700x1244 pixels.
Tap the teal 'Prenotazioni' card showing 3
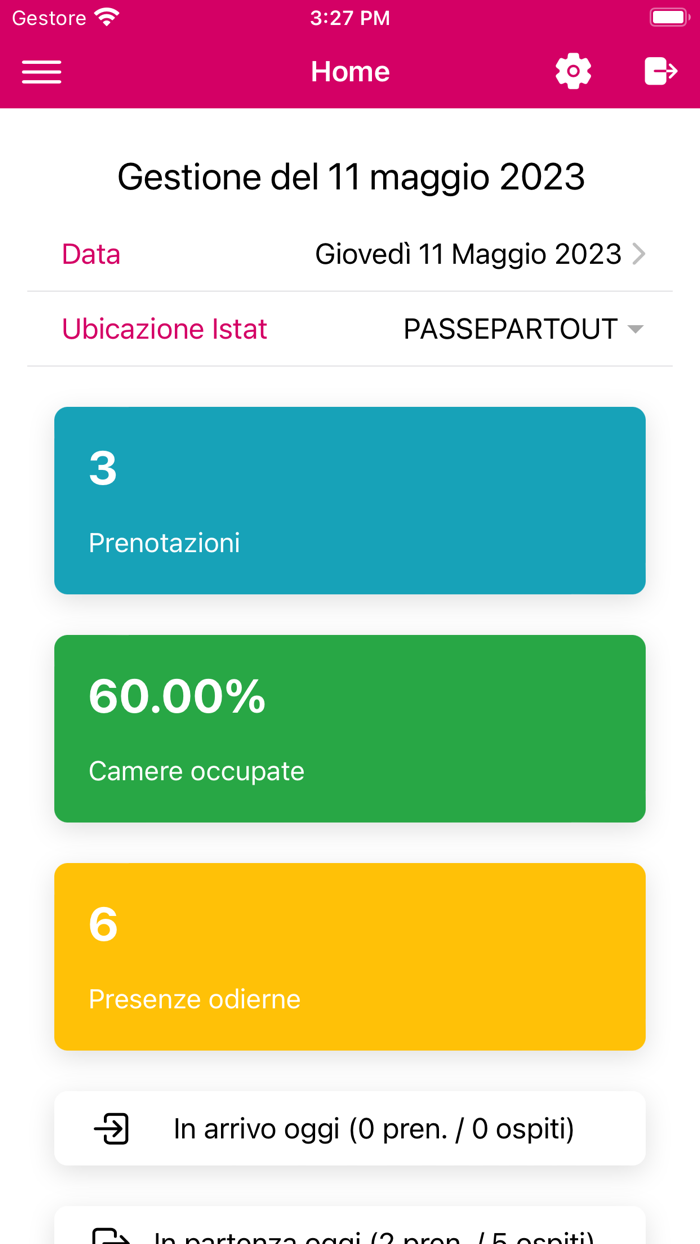click(x=350, y=500)
